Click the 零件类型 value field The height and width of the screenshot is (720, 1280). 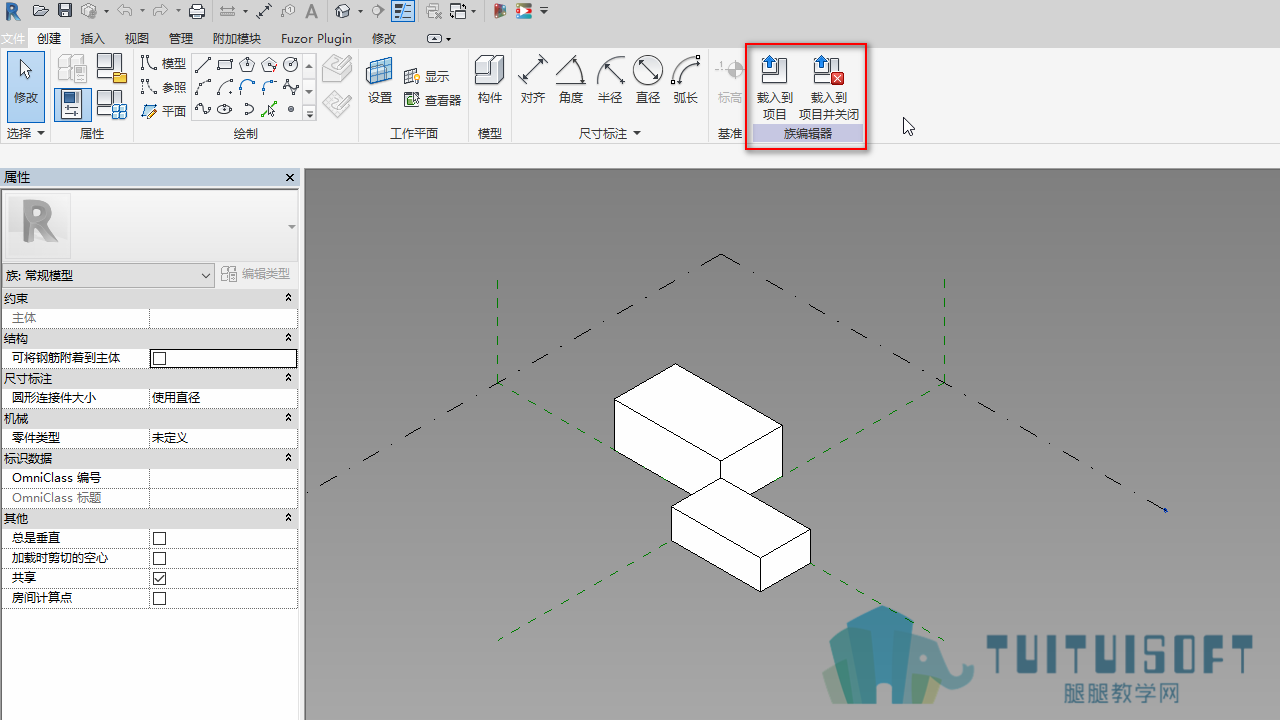point(223,438)
